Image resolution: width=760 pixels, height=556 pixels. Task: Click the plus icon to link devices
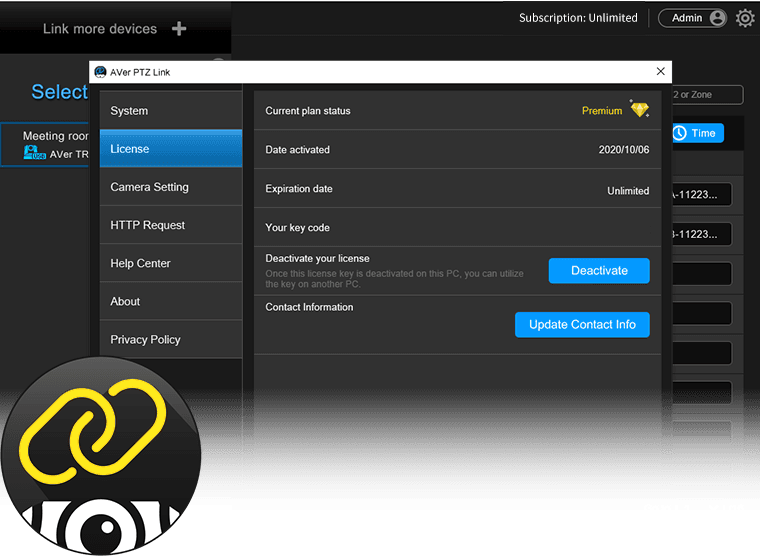tap(179, 29)
